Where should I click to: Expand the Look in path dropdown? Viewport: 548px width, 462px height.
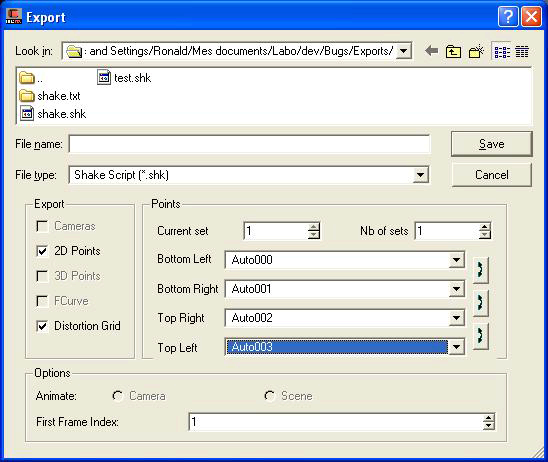403,51
